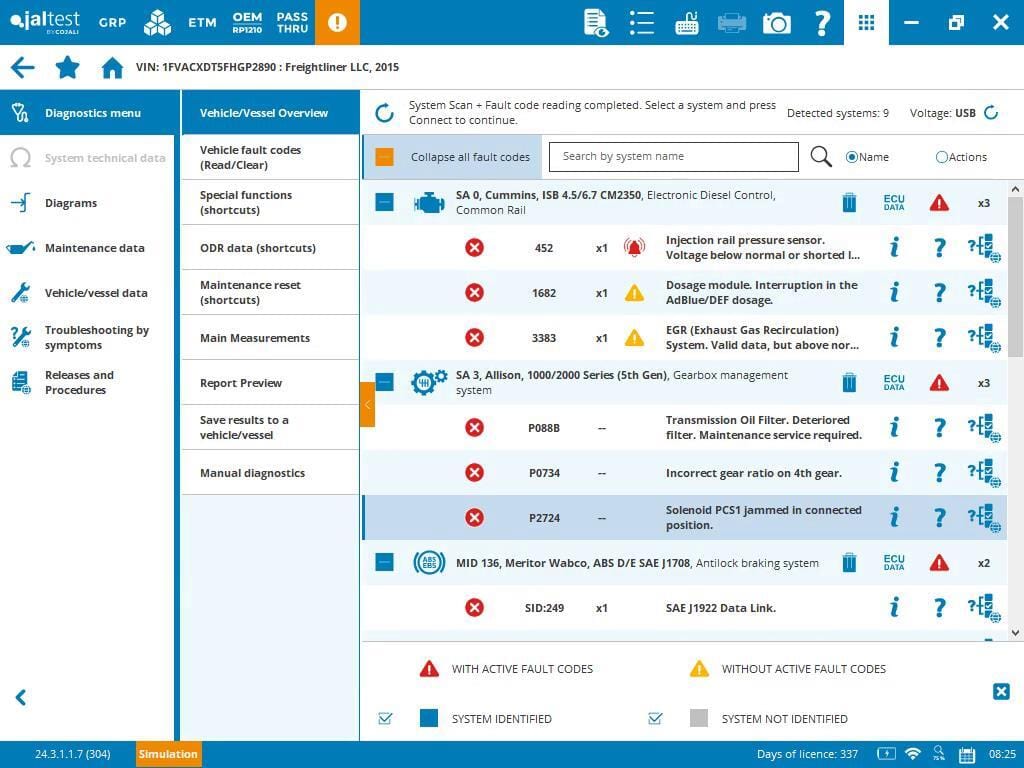
Task: Click the refresh system scan icon
Action: [384, 113]
